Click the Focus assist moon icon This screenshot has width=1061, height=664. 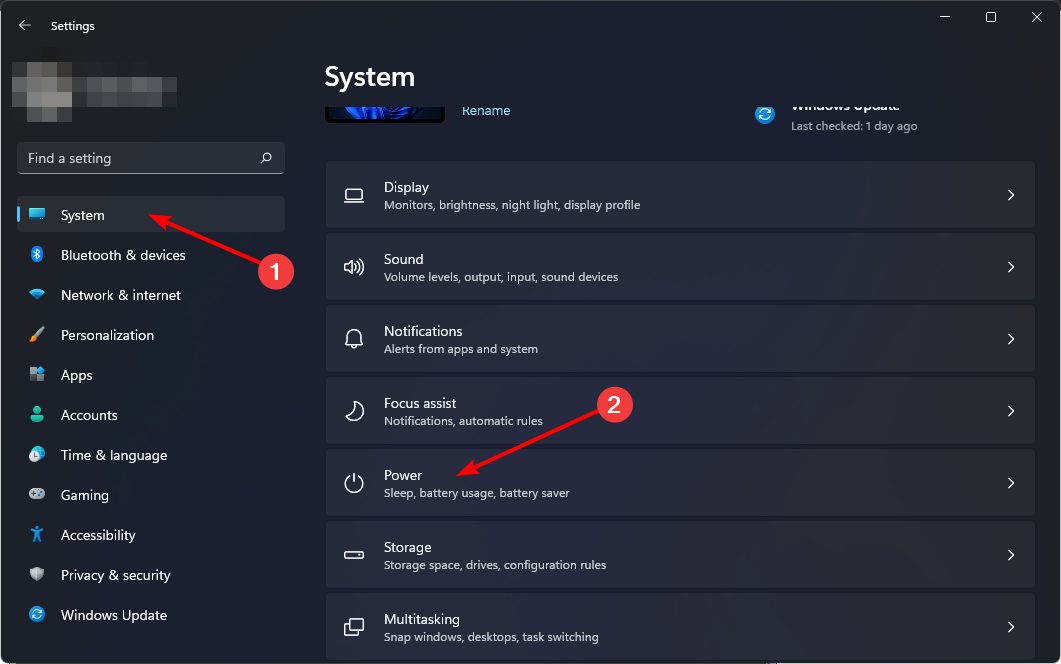[354, 411]
